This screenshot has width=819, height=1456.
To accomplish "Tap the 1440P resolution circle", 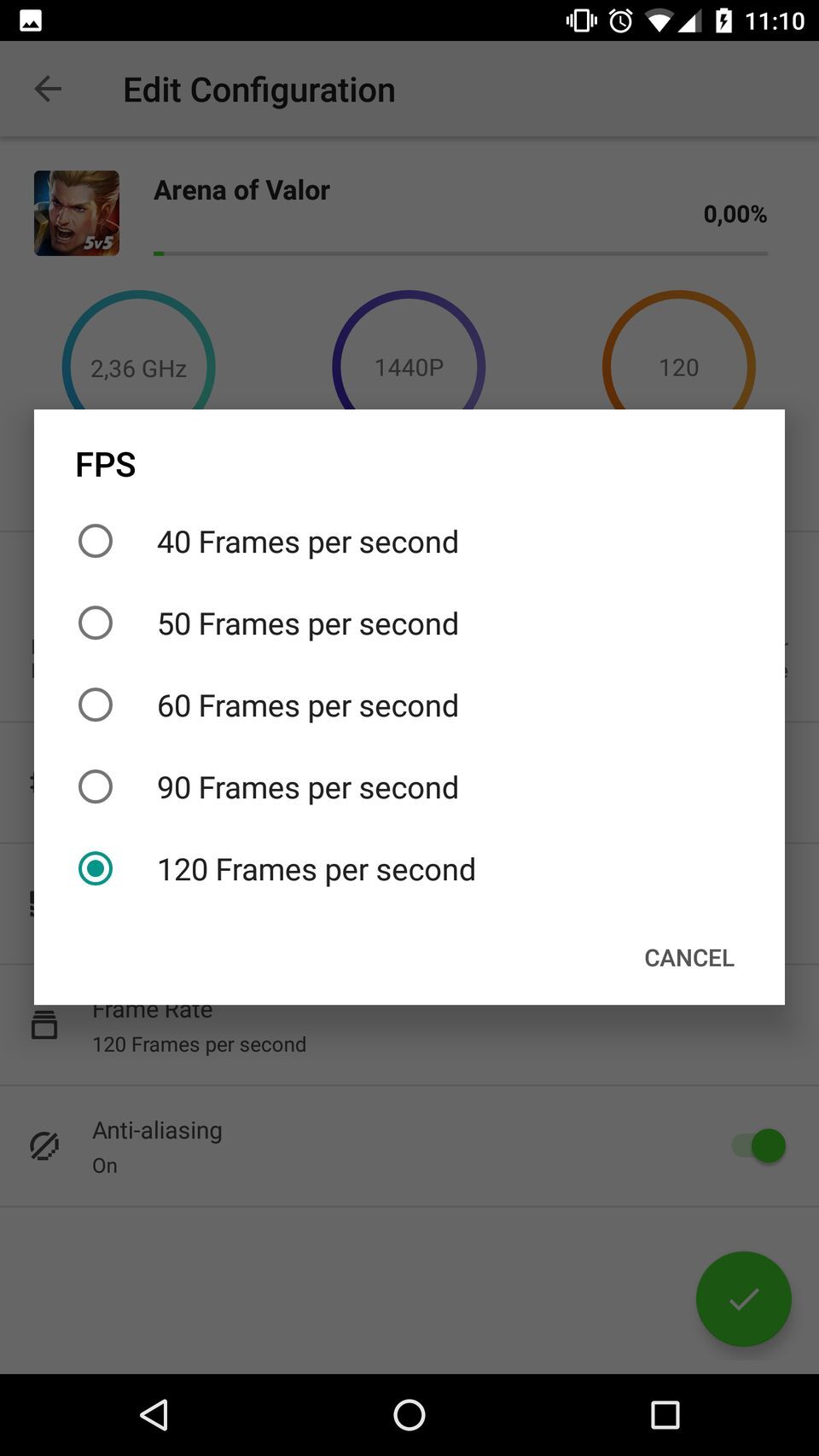I will tap(409, 367).
